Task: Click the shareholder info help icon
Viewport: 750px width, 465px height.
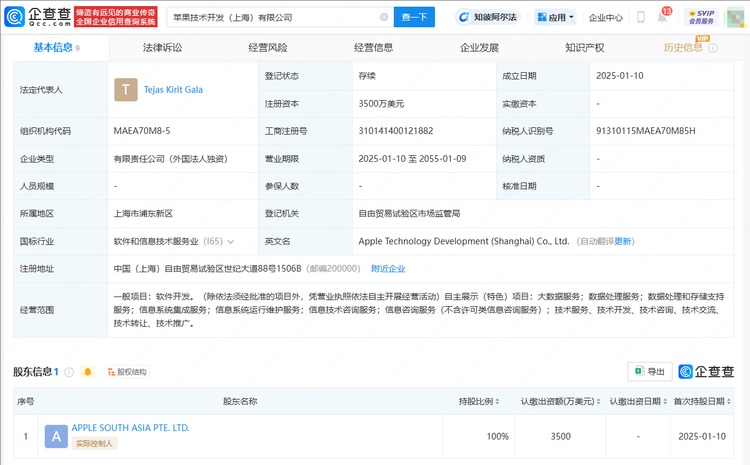Action: tap(68, 372)
